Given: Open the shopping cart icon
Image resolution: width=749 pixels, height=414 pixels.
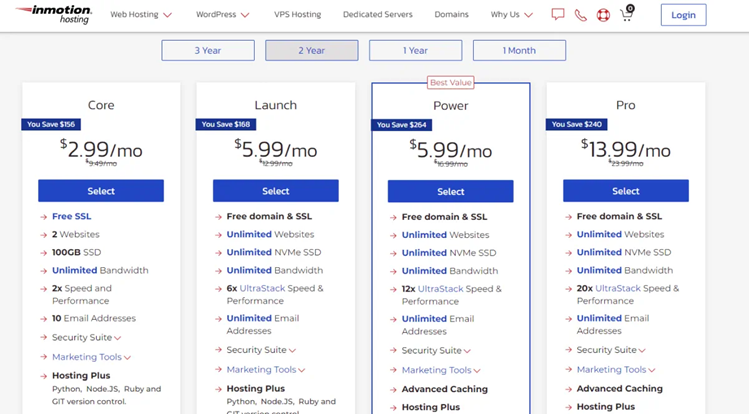Looking at the screenshot, I should point(627,15).
